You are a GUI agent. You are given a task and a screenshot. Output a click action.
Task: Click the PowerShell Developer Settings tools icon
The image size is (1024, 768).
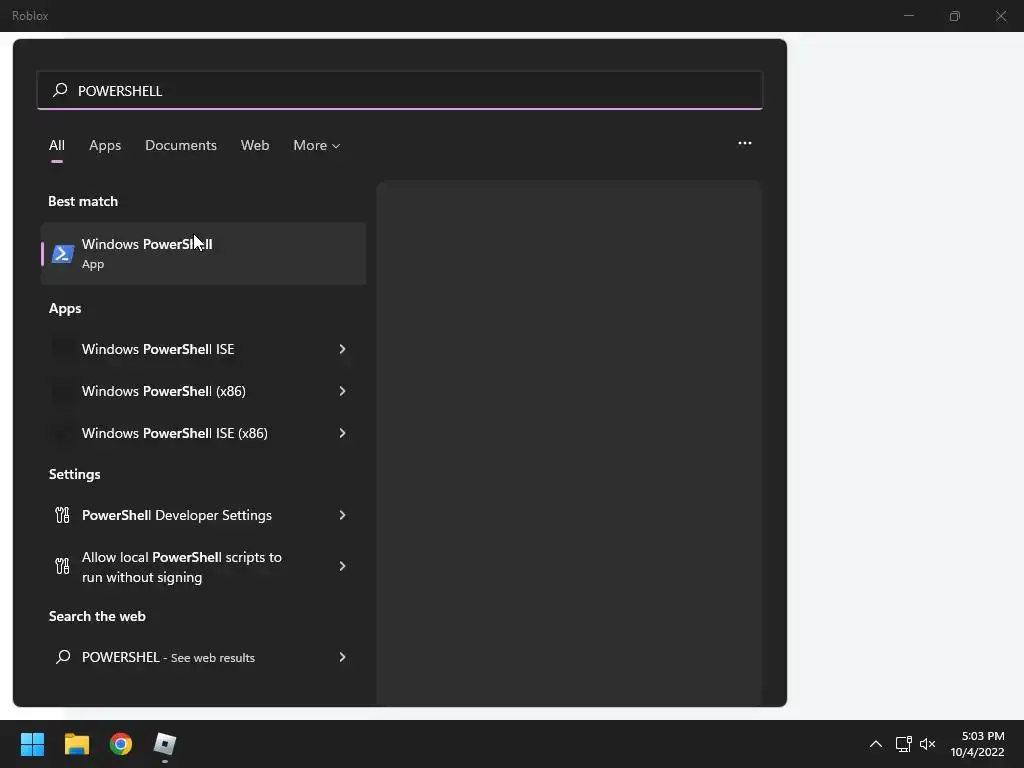(x=62, y=515)
